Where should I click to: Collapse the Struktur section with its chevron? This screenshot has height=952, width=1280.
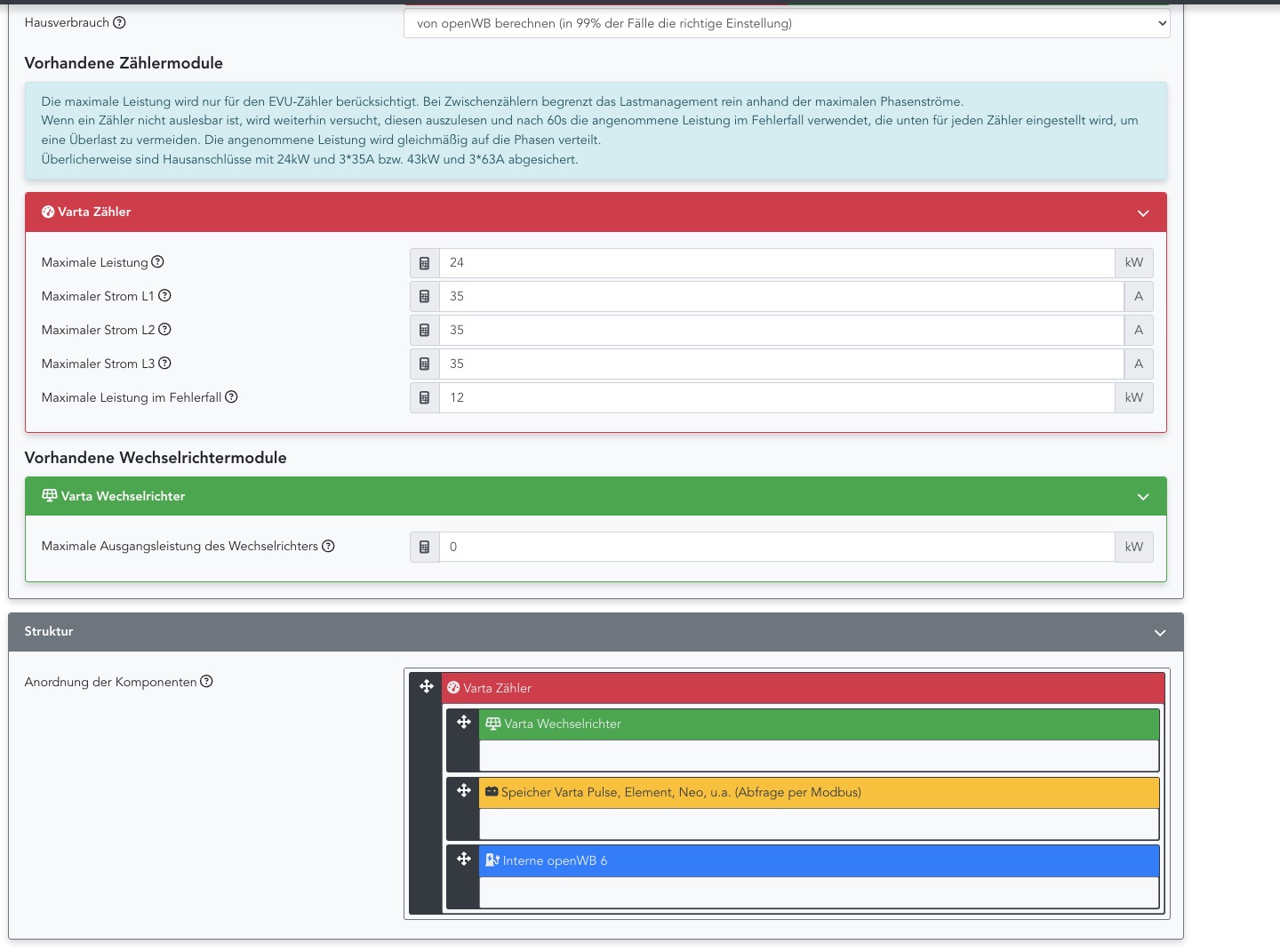click(1160, 633)
